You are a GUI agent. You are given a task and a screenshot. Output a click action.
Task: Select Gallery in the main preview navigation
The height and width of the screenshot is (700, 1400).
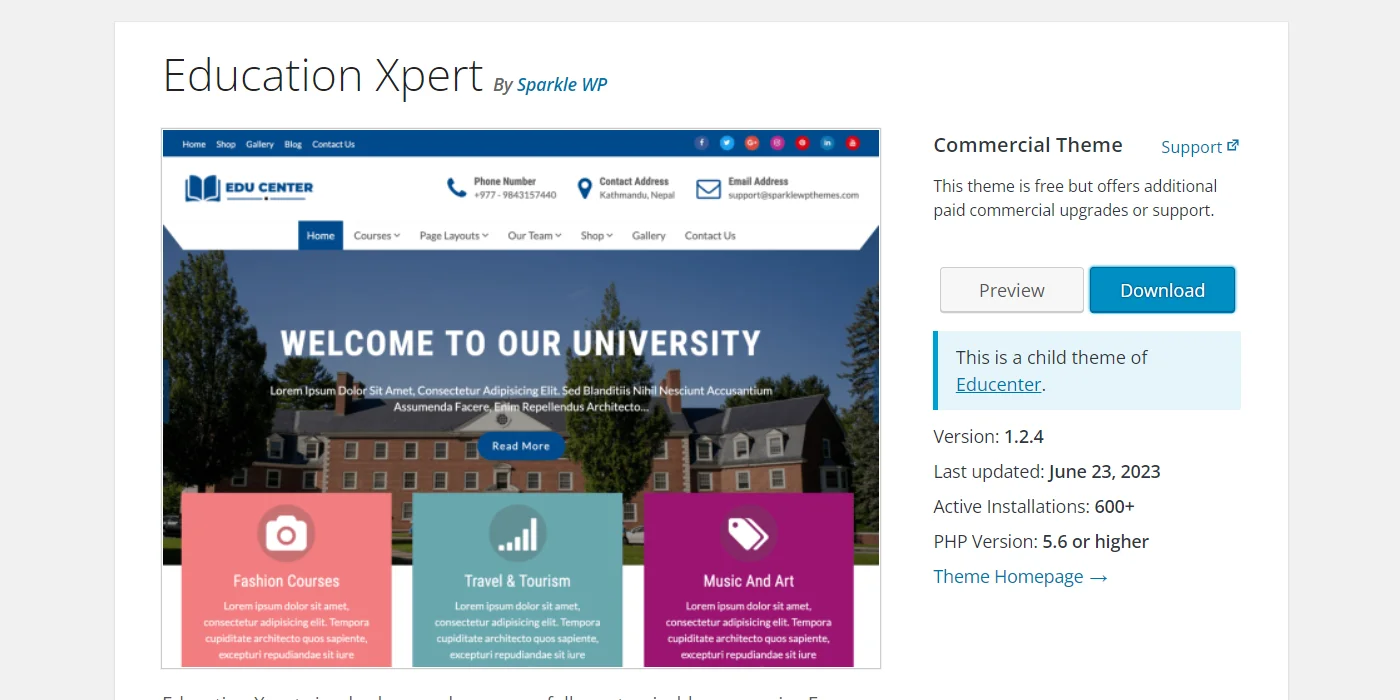[649, 236]
